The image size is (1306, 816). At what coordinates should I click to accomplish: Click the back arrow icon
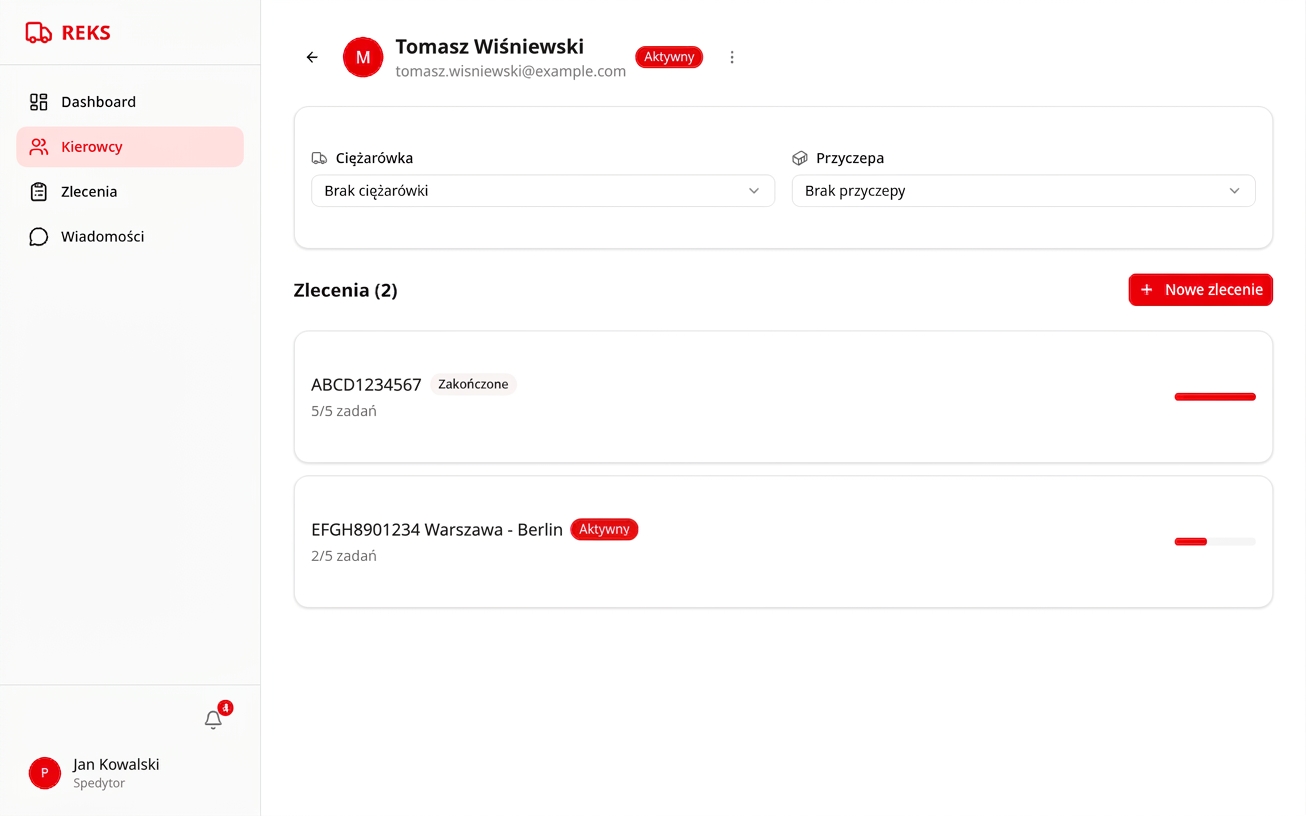click(312, 57)
